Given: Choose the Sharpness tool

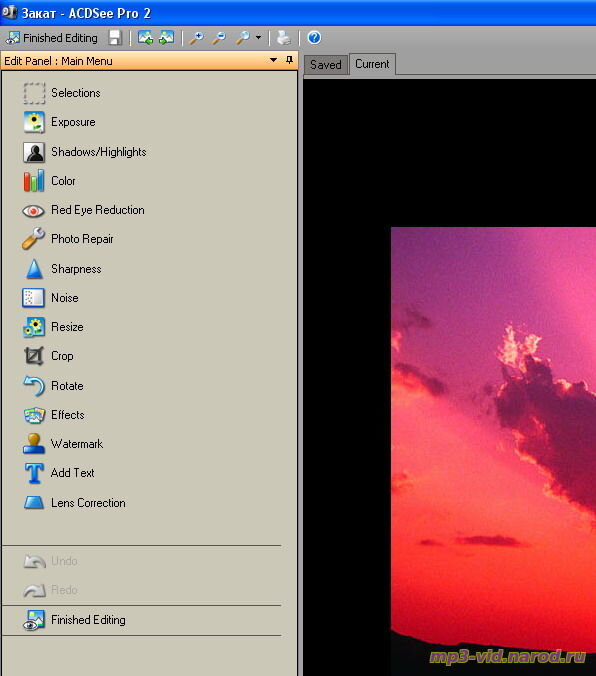Looking at the screenshot, I should point(62,269).
